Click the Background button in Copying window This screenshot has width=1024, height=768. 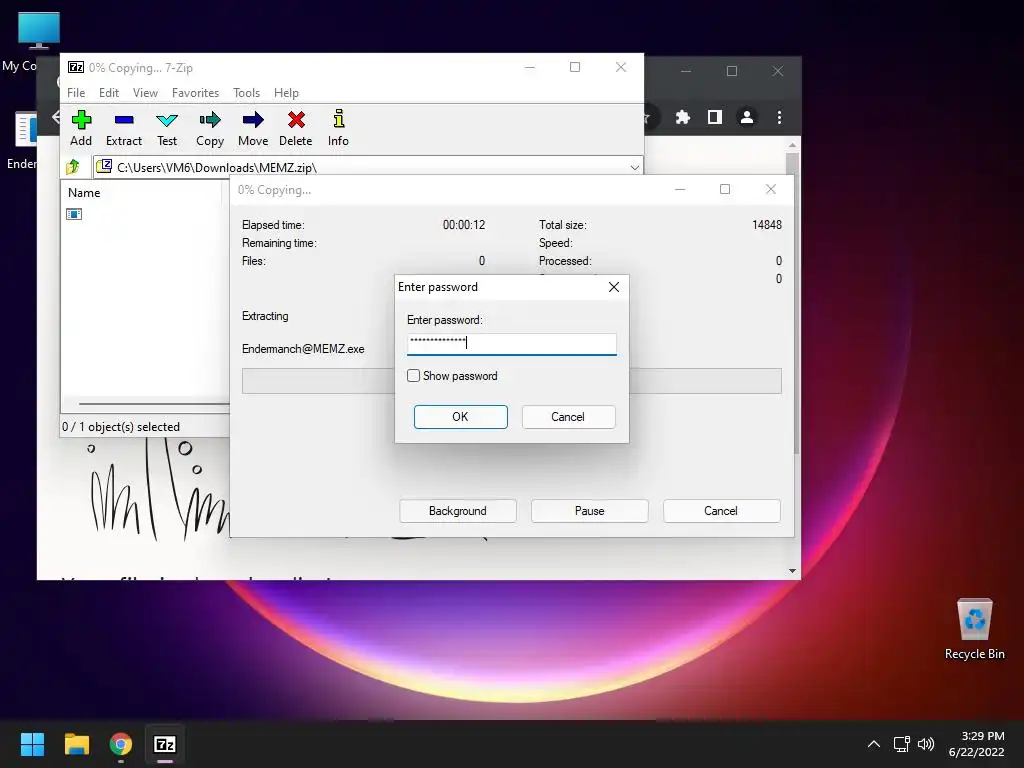458,511
